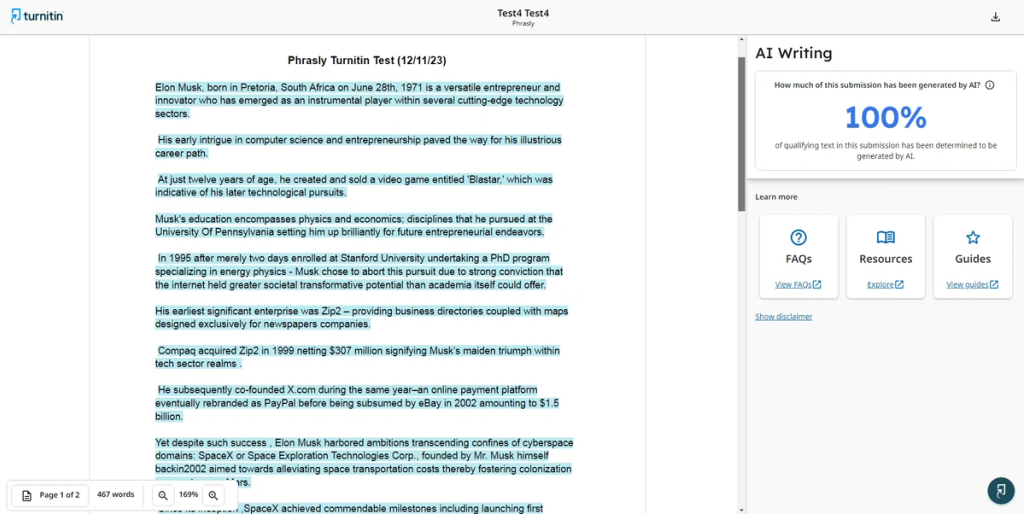Viewport: 1024px width, 514px height.
Task: Click the paragraph starting 'In 1995 after merely'
Action: 359,272
